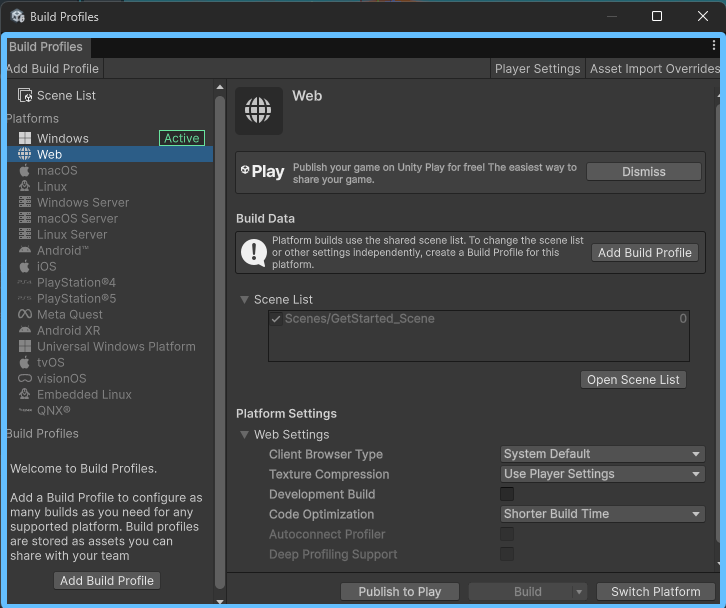
Task: Open Player Settings from the toolbar
Action: click(x=538, y=69)
